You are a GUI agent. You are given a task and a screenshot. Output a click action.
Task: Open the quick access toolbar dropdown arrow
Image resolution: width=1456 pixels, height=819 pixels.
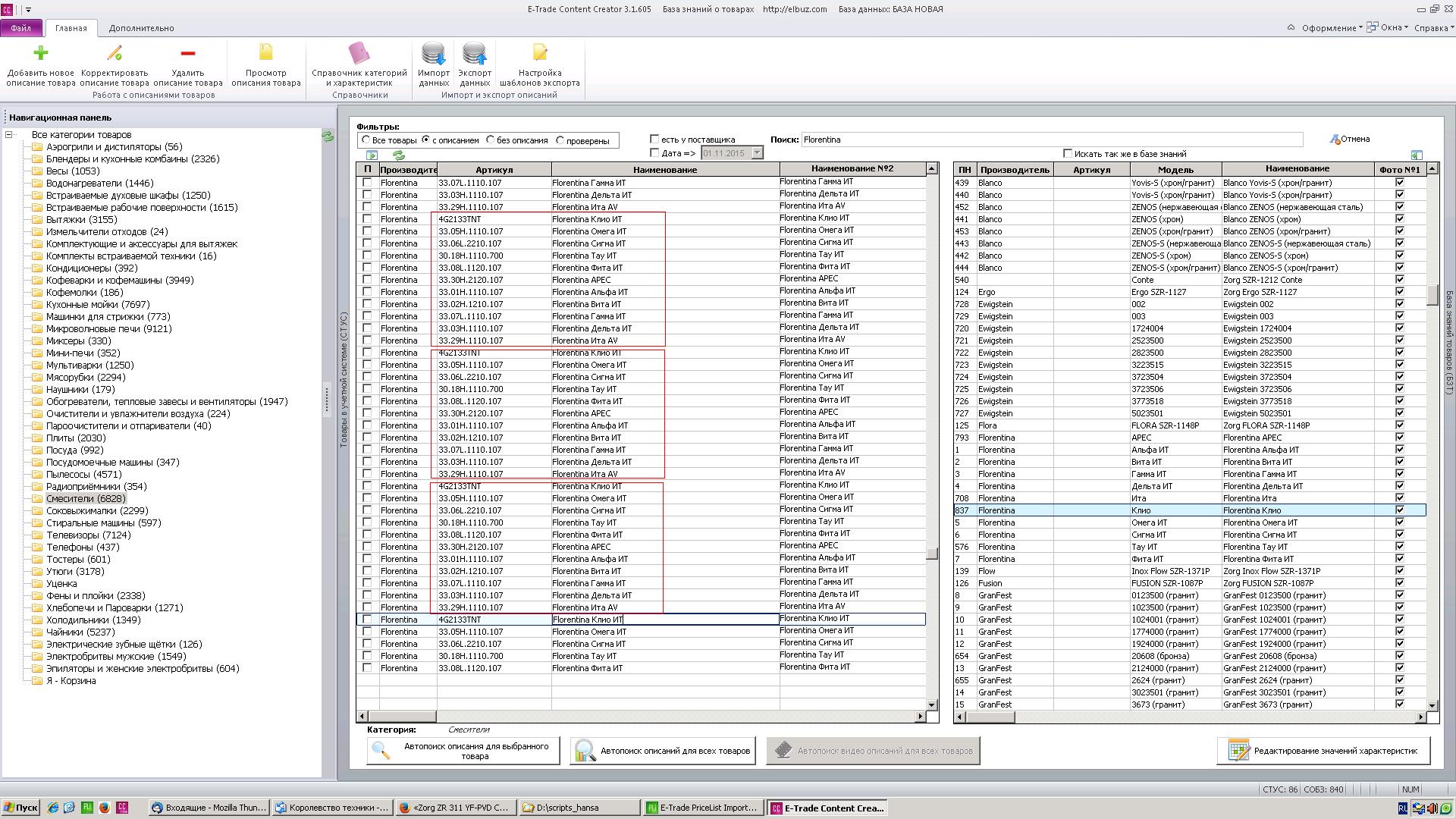[29, 10]
